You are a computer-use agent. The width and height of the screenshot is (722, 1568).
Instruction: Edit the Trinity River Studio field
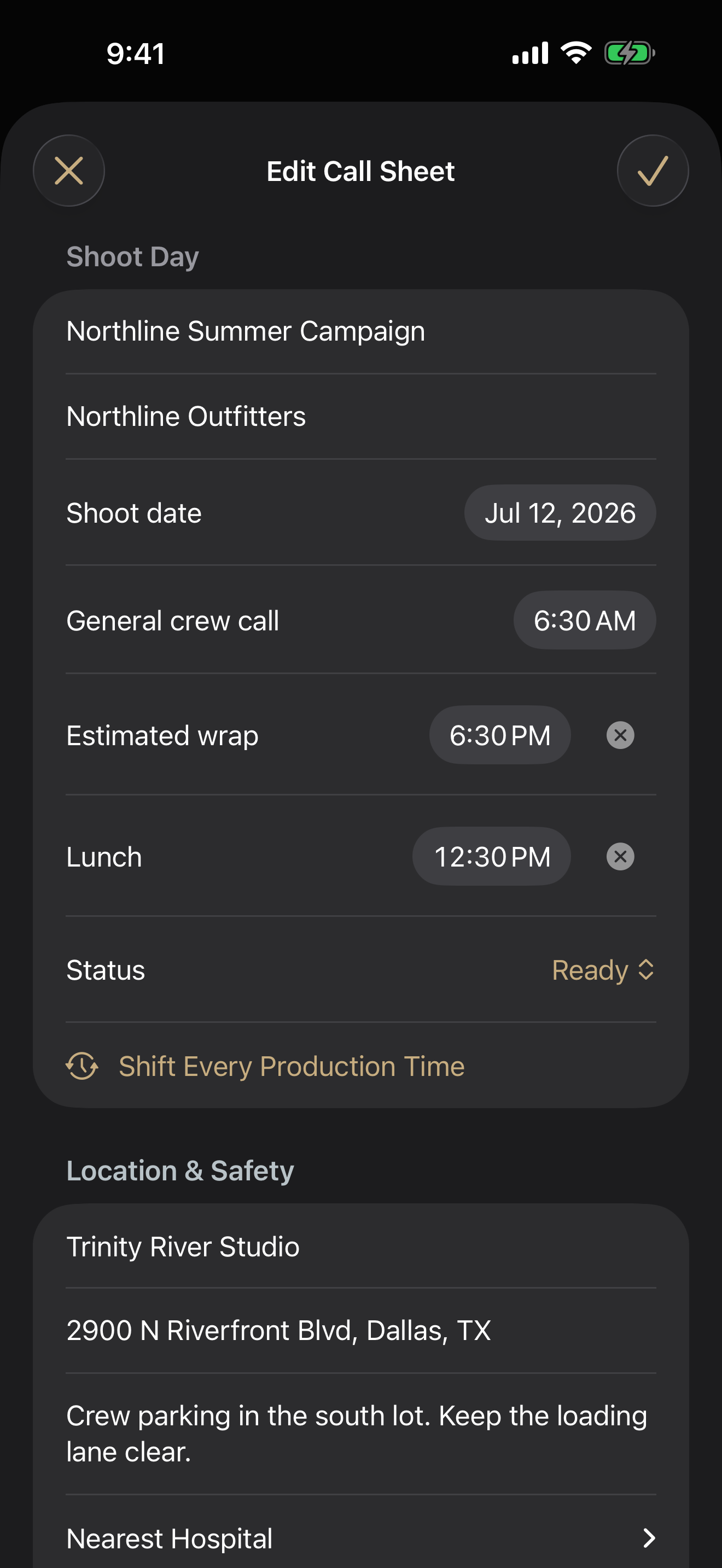pyautogui.click(x=361, y=1246)
